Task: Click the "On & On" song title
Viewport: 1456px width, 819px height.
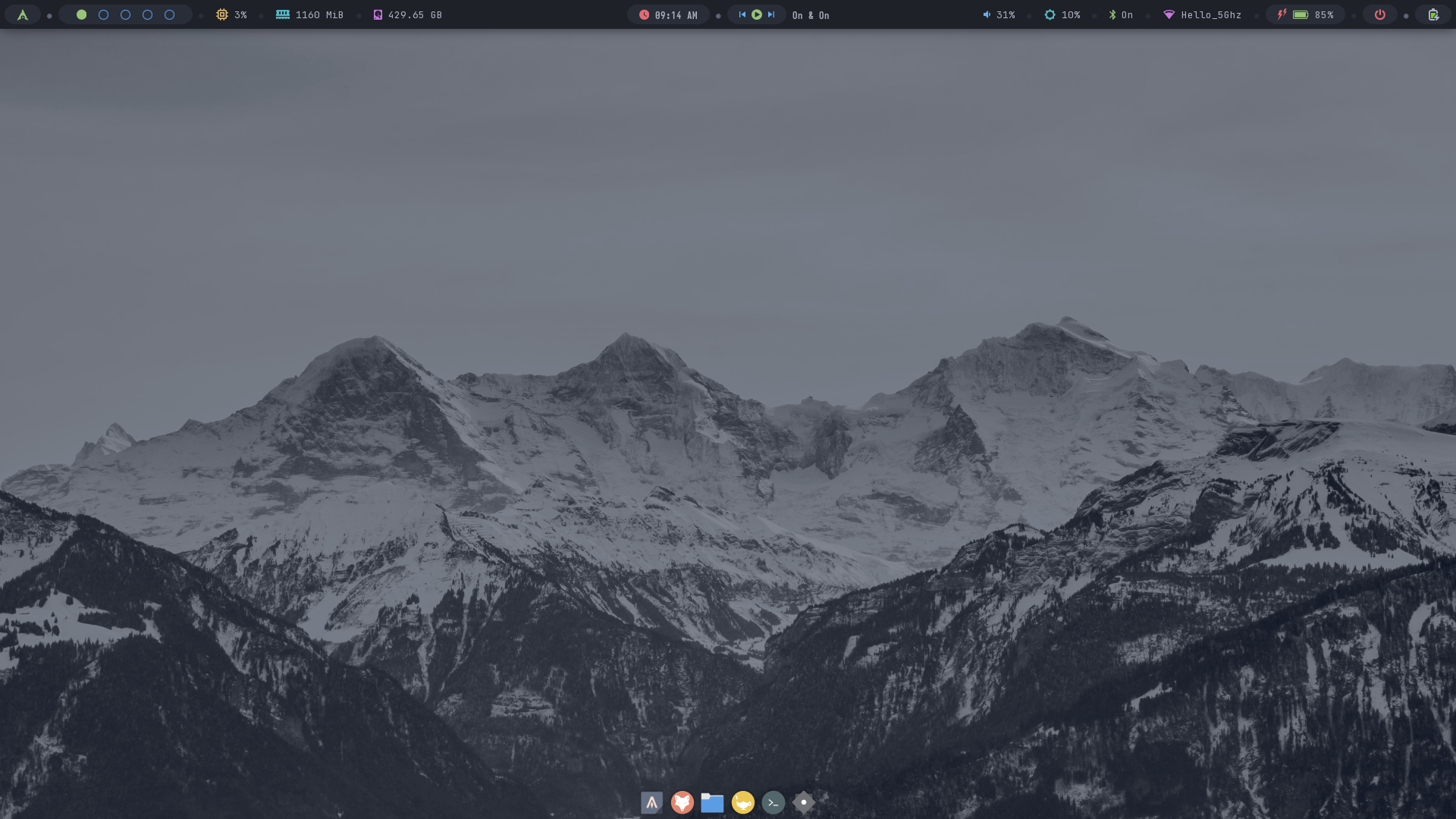Action: 811,15
